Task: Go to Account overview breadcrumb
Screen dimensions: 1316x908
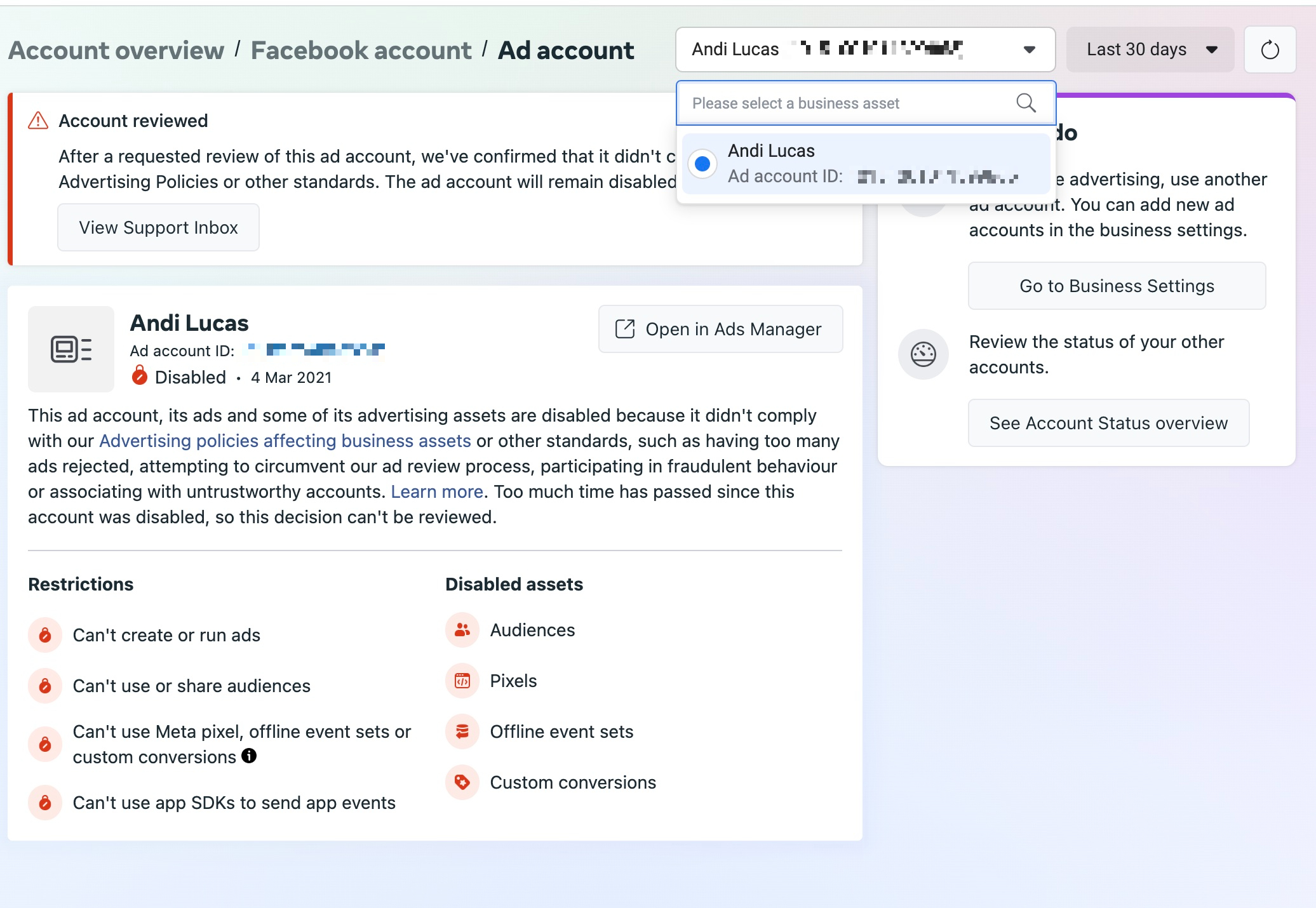Action: click(x=116, y=50)
